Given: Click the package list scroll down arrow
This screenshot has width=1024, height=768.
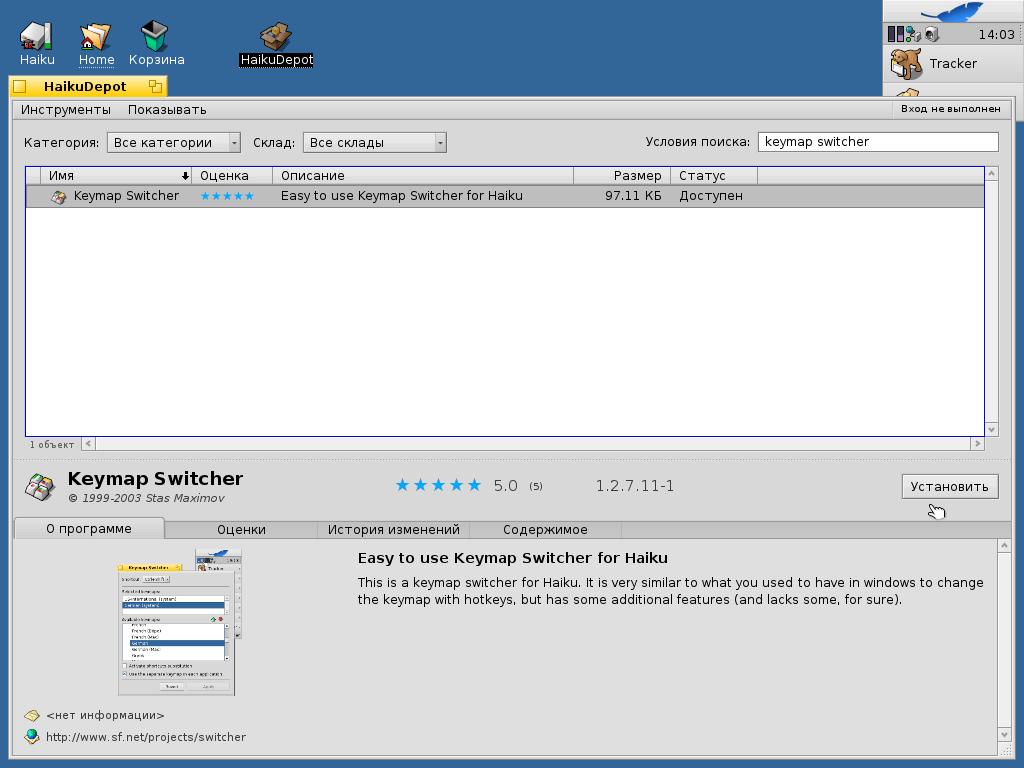Looking at the screenshot, I should [991, 430].
